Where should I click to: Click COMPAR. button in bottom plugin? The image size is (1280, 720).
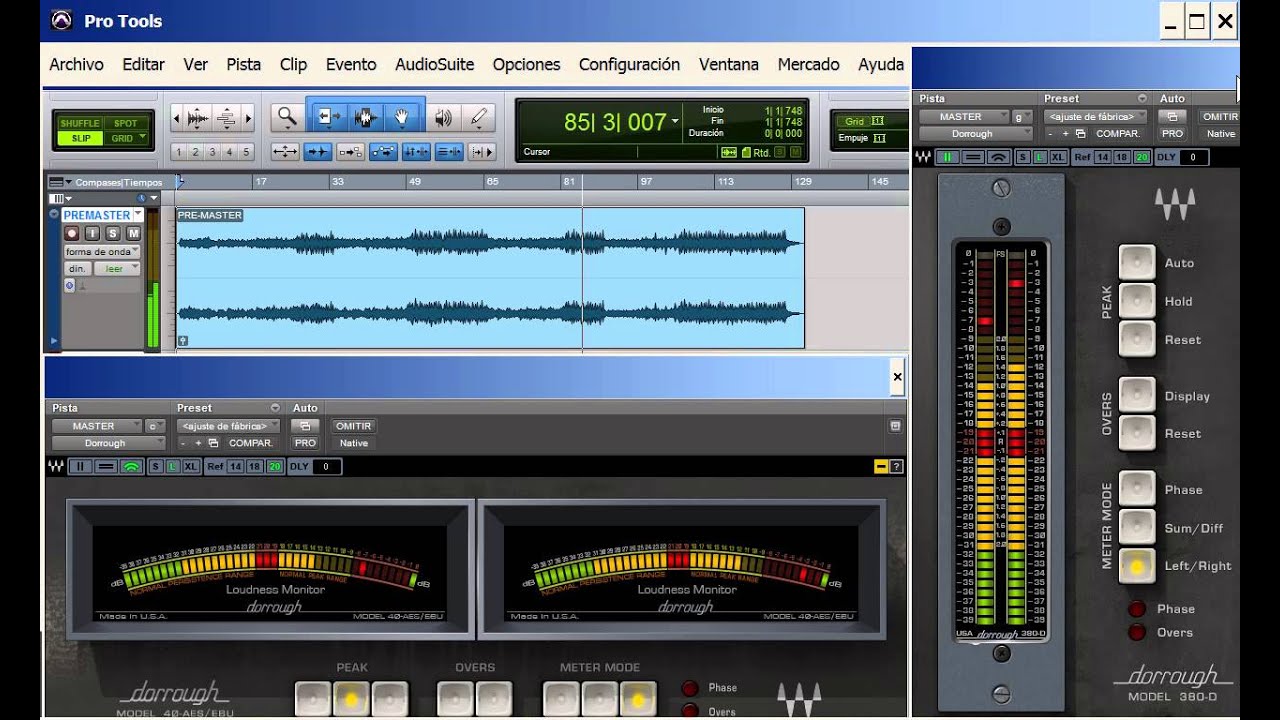click(250, 443)
